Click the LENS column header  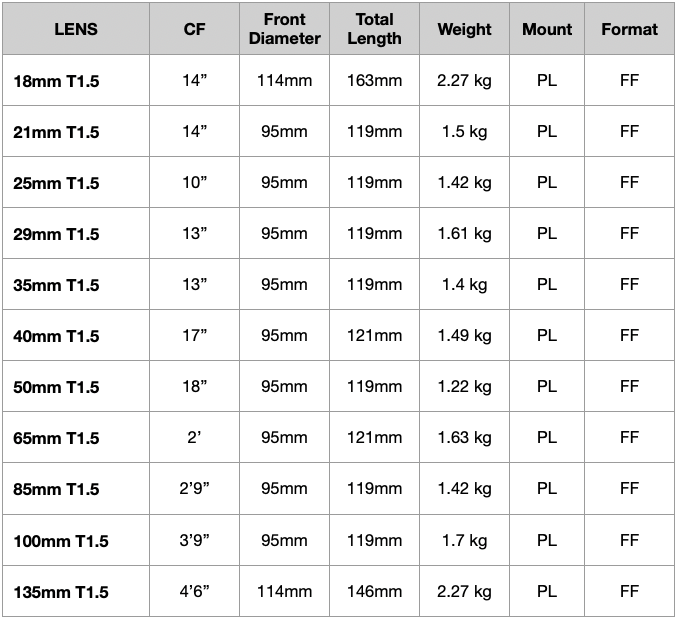click(76, 29)
